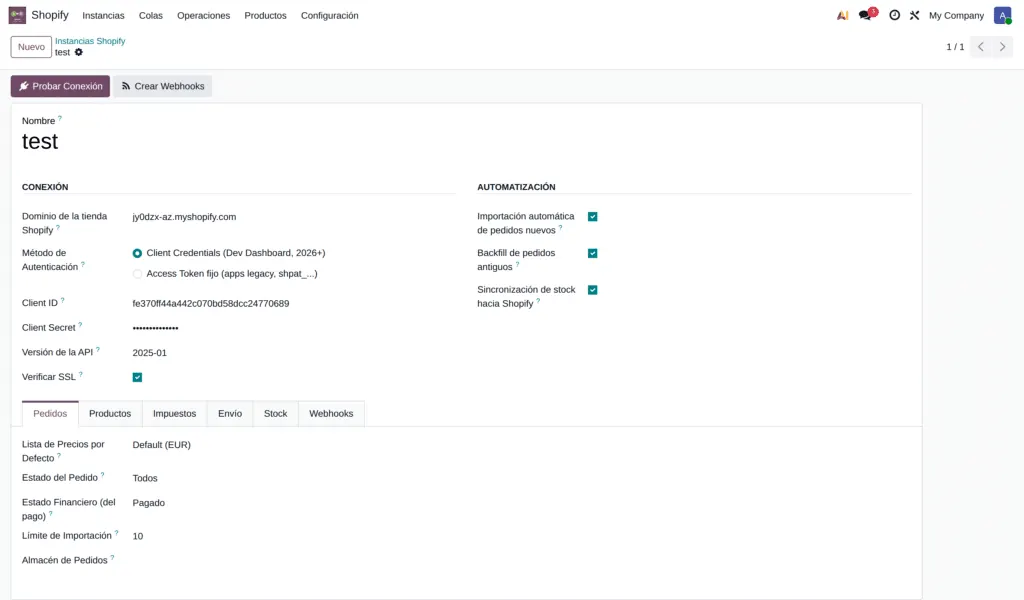
Task: Open the Colas menu
Action: click(151, 15)
